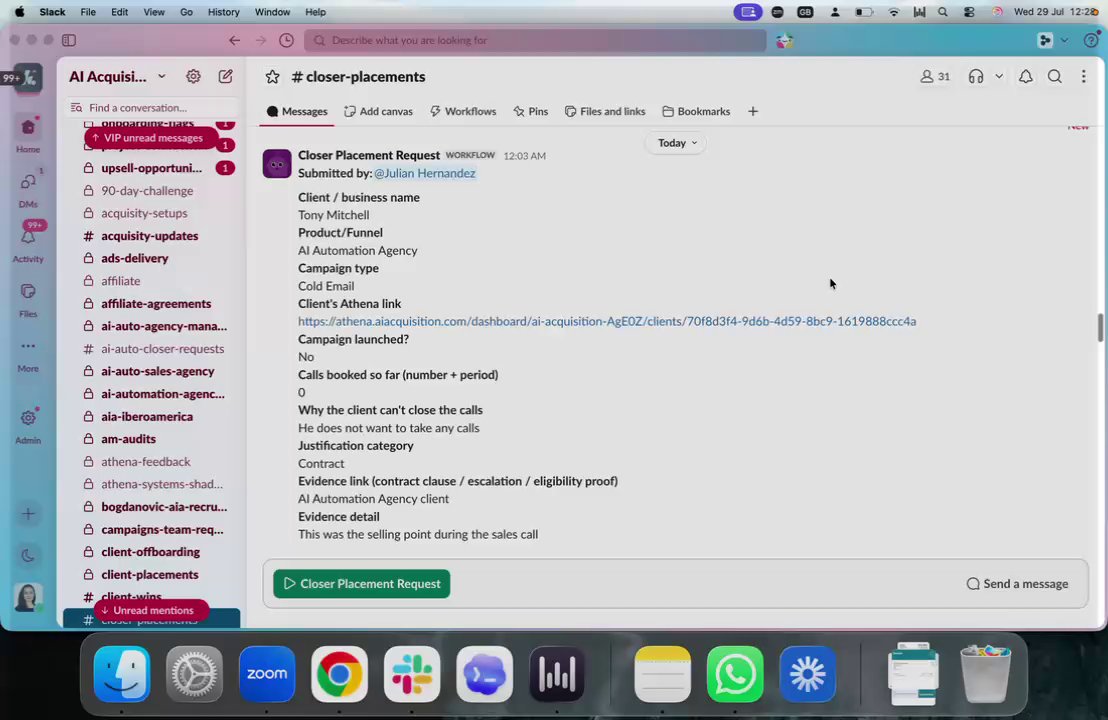Toggle the sidebar panel icon
The width and height of the screenshot is (1108, 720).
pyautogui.click(x=69, y=40)
